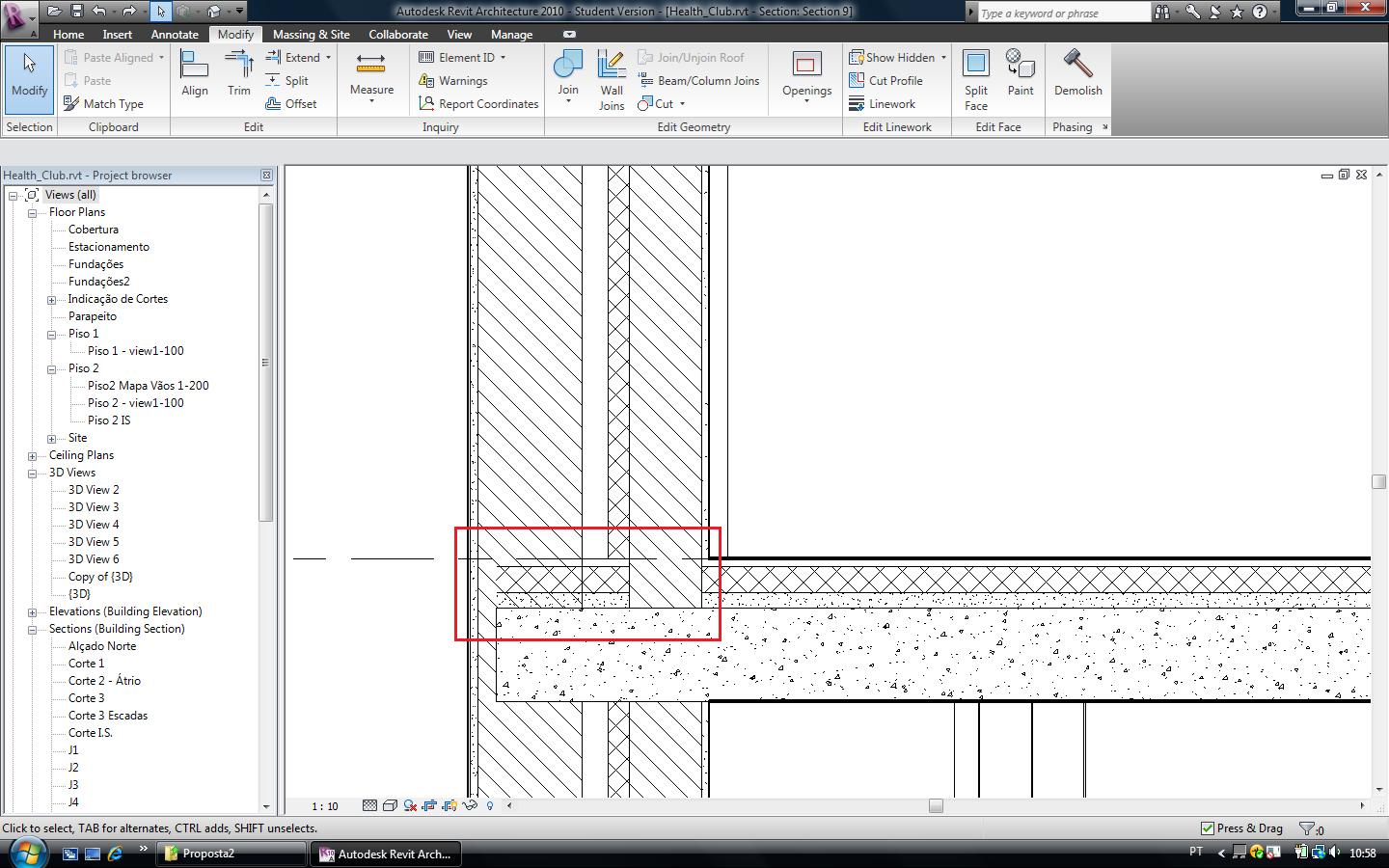Screen dimensions: 1389x868
Task: Toggle crop region visibility in view control bar
Action: (449, 805)
